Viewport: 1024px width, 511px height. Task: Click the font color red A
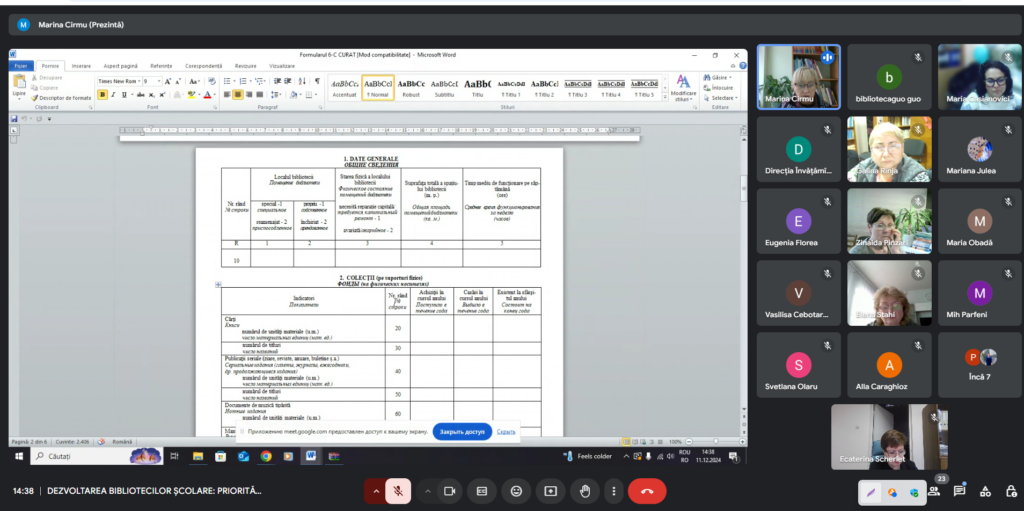tap(208, 95)
